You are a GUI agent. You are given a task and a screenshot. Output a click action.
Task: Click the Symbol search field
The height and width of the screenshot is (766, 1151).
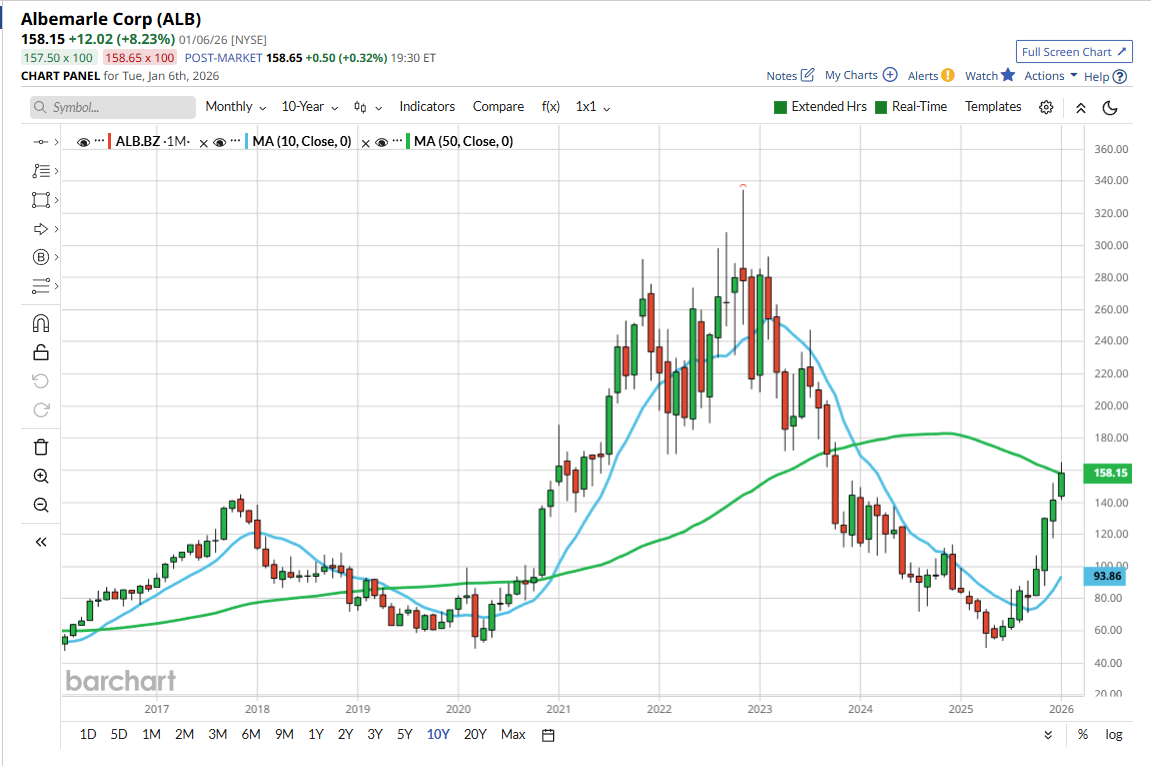(x=113, y=107)
